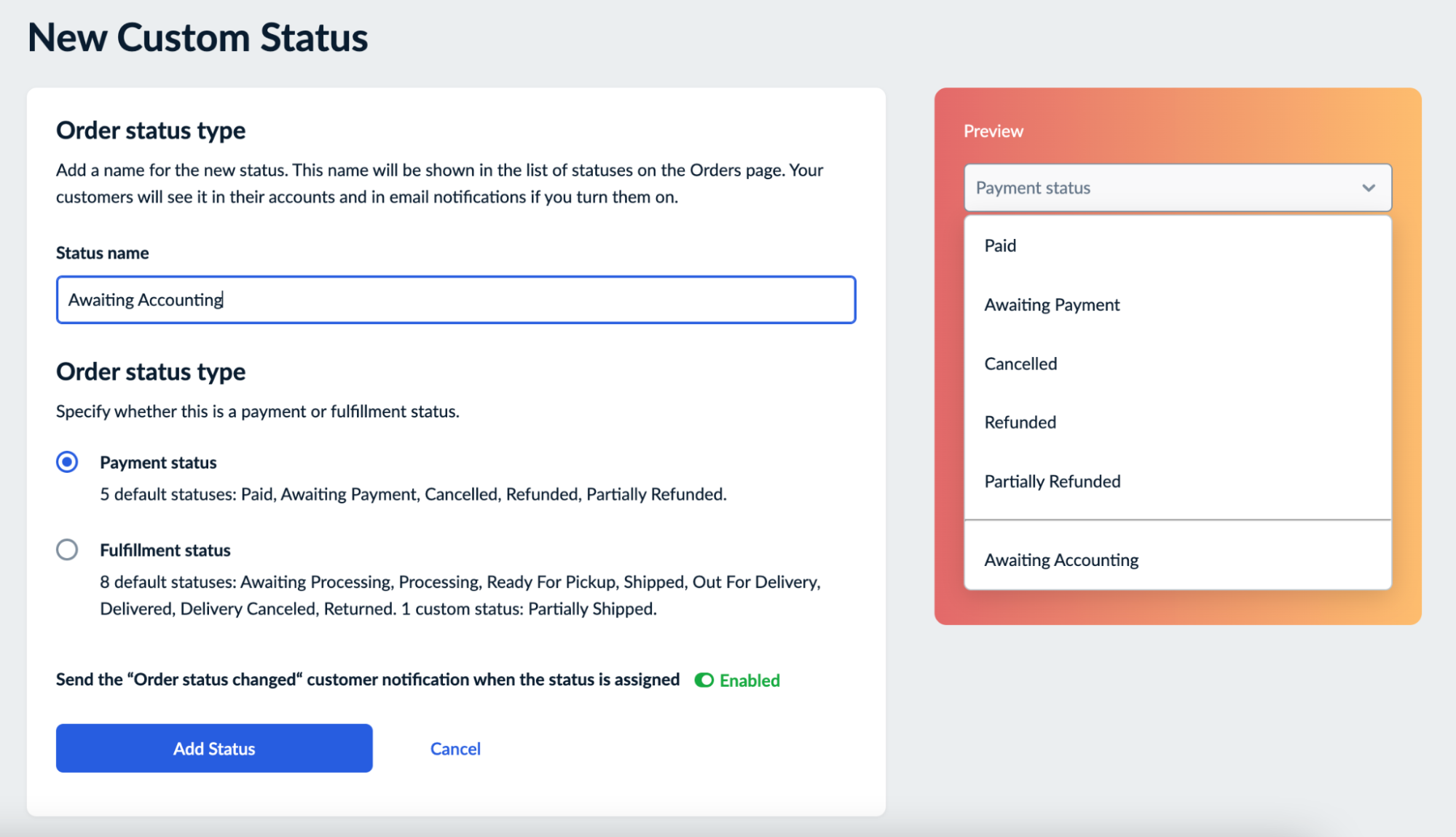Screen dimensions: 1456x837
Task: Click the Preview panel header label
Action: pos(993,130)
